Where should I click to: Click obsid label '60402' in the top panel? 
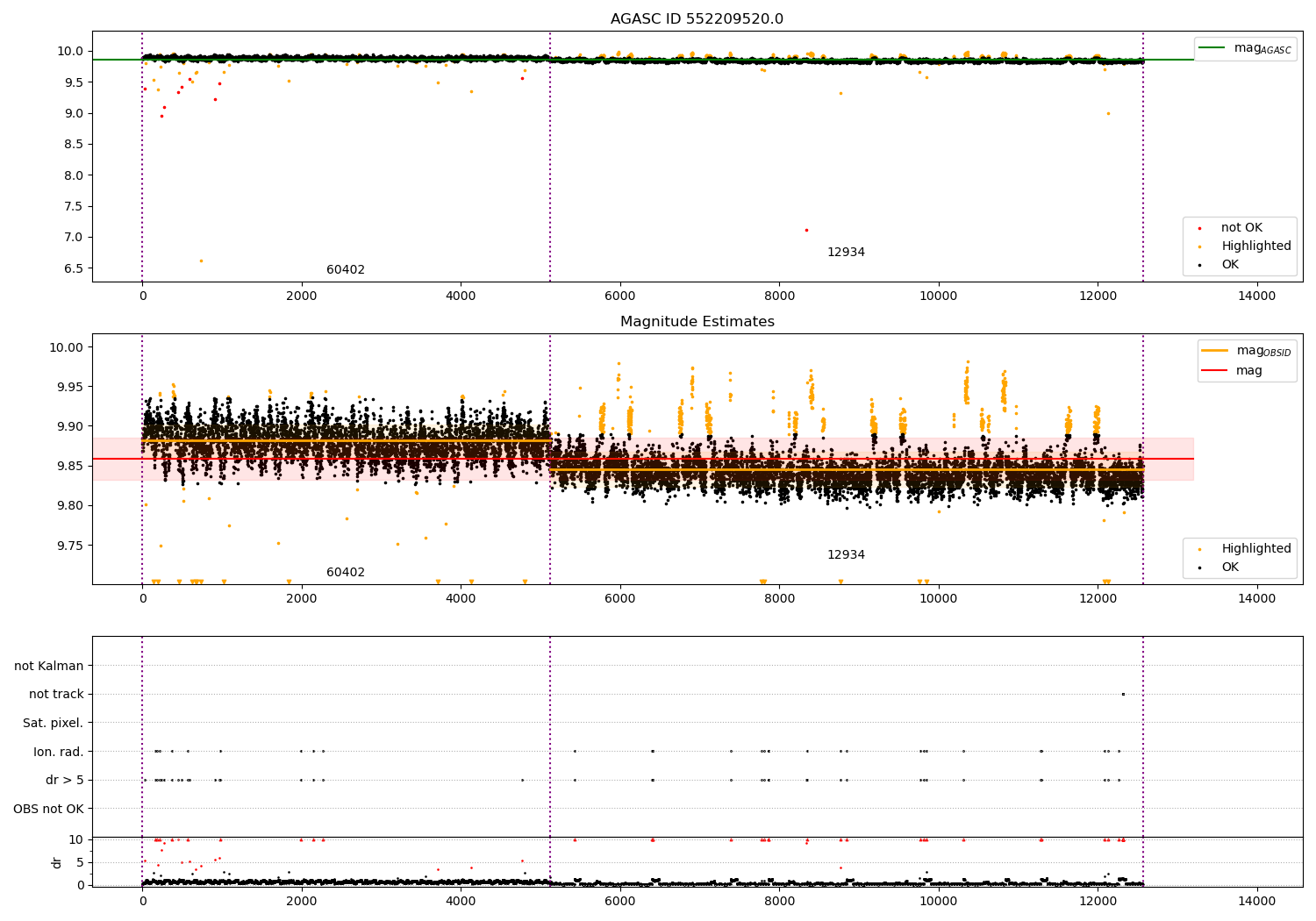(346, 270)
